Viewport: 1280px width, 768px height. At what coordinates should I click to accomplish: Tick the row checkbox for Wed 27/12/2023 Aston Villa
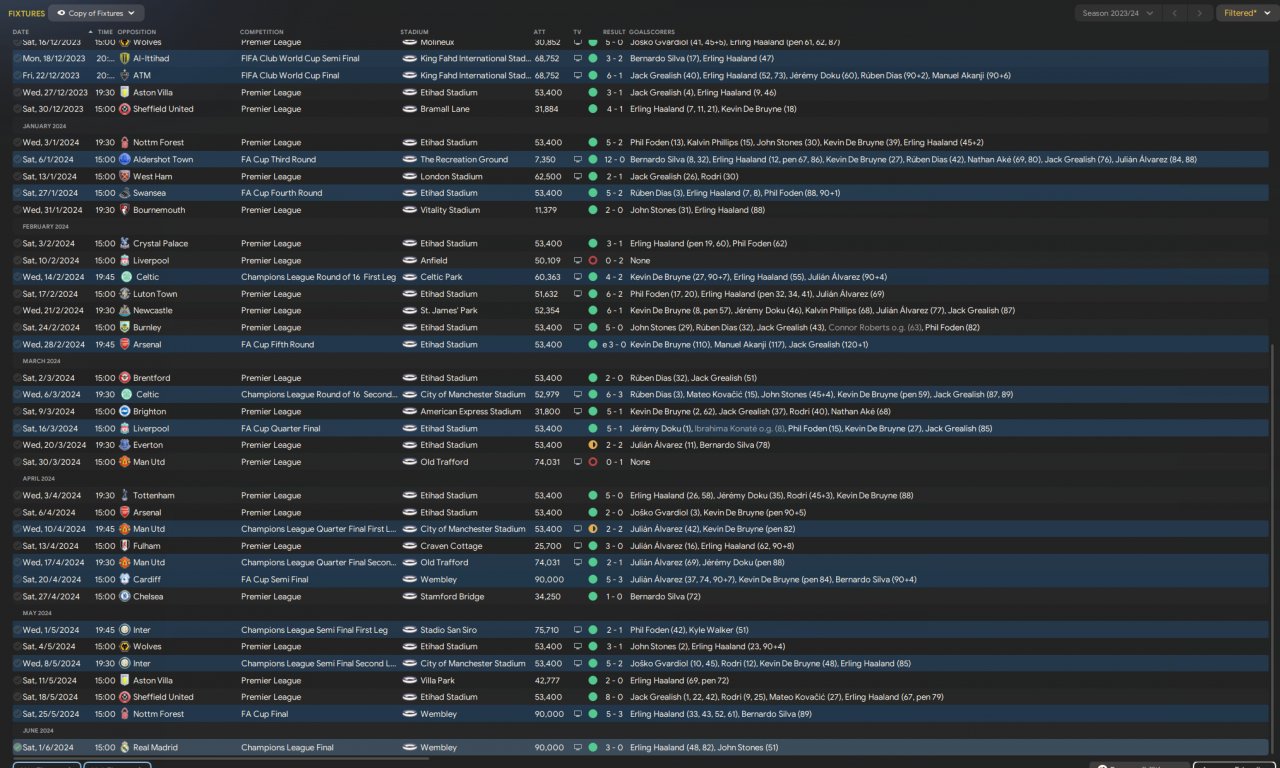click(x=17, y=93)
